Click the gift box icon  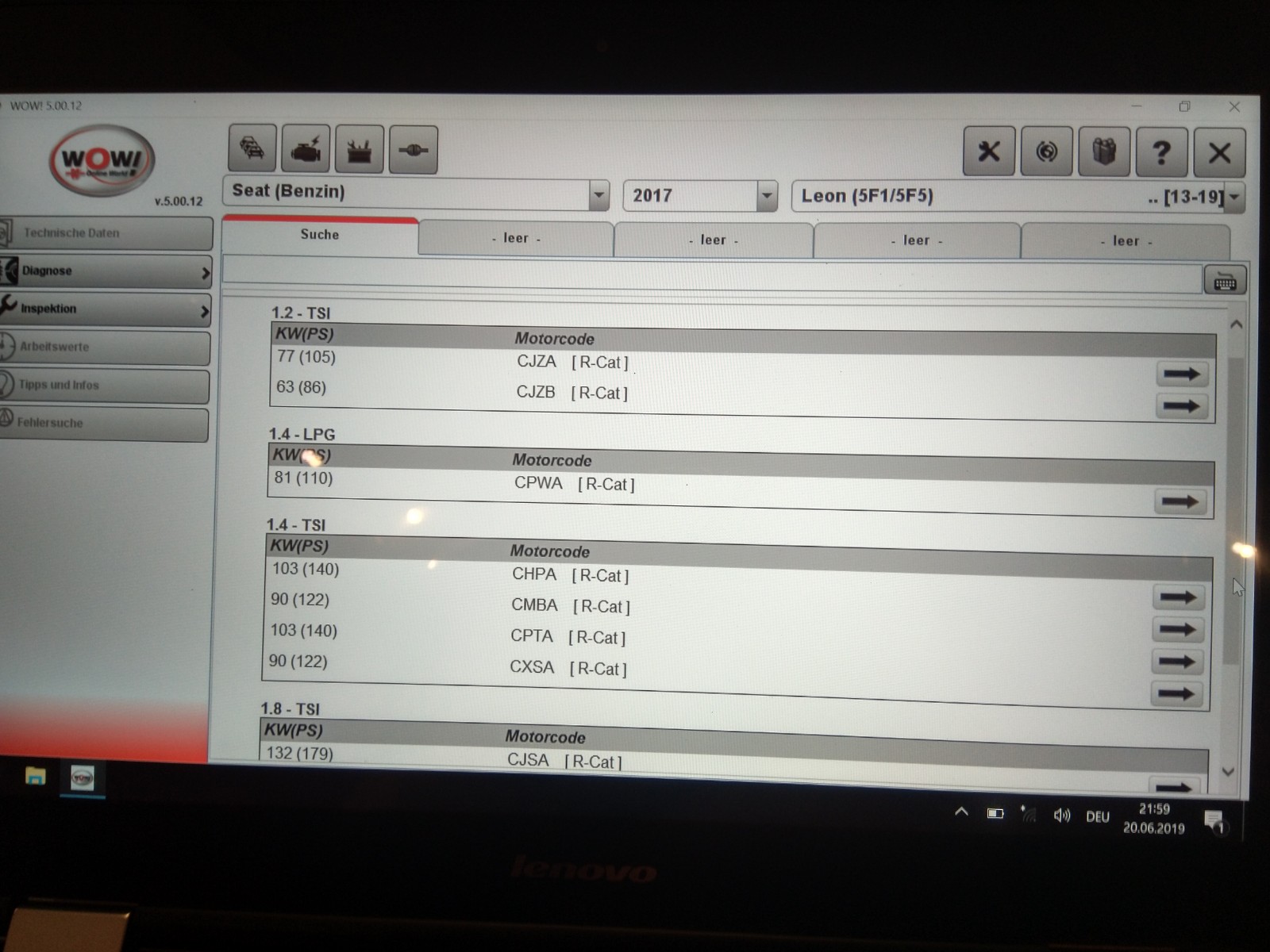pyautogui.click(x=1104, y=151)
